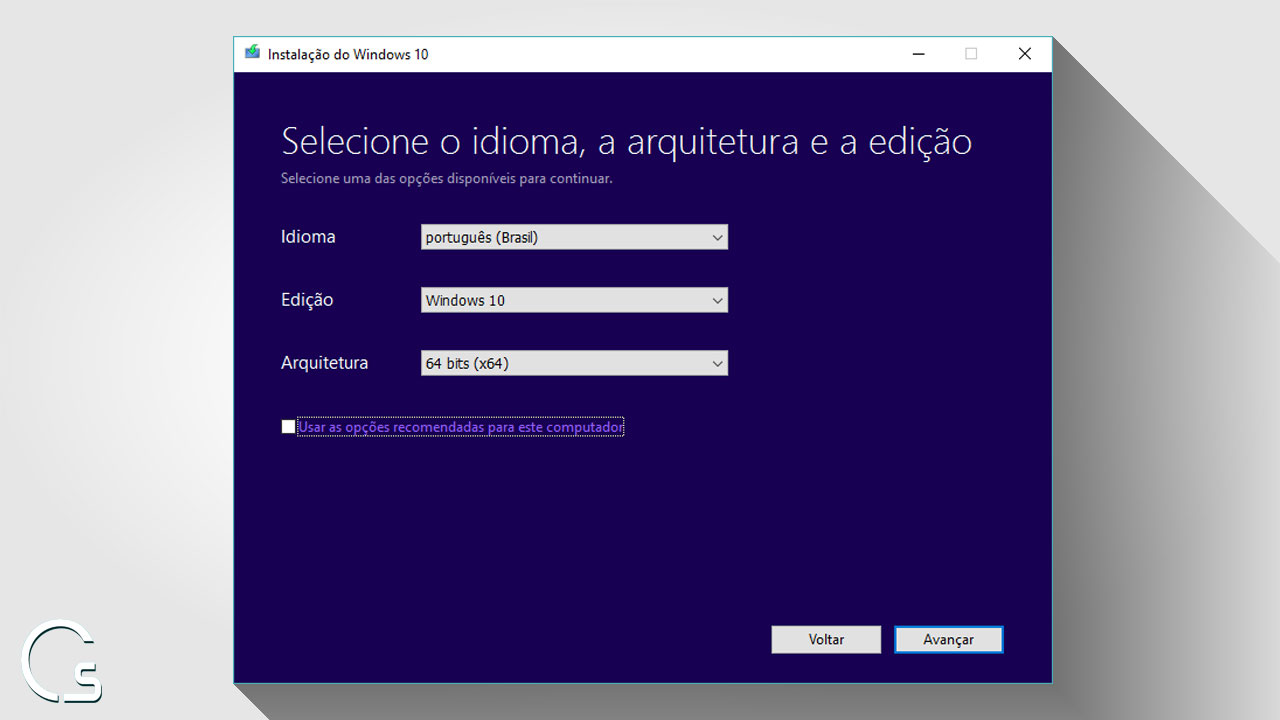Open the Idioma language dropdown
The image size is (1280, 720).
point(574,237)
